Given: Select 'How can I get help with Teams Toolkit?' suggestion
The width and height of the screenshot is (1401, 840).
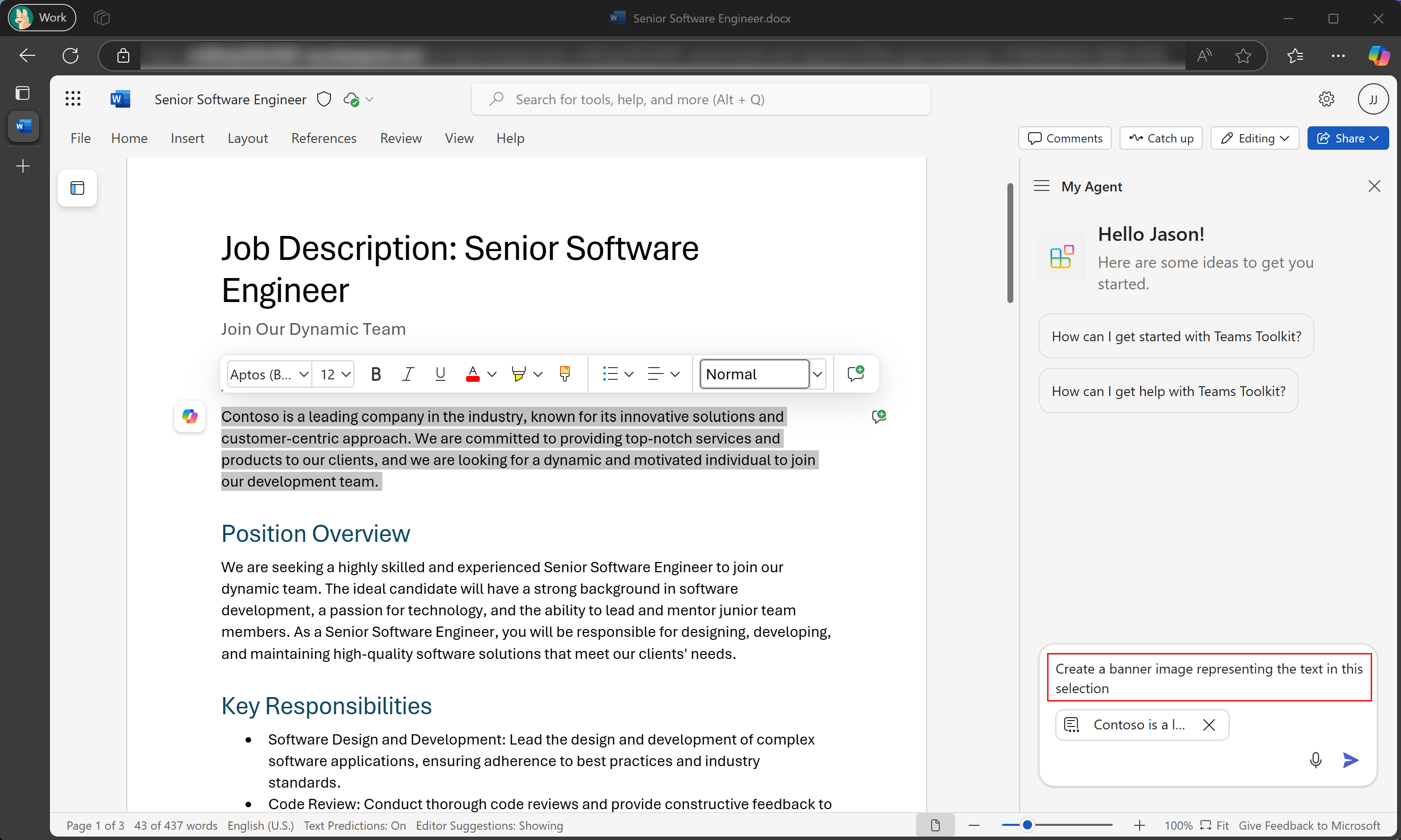Looking at the screenshot, I should point(1168,391).
